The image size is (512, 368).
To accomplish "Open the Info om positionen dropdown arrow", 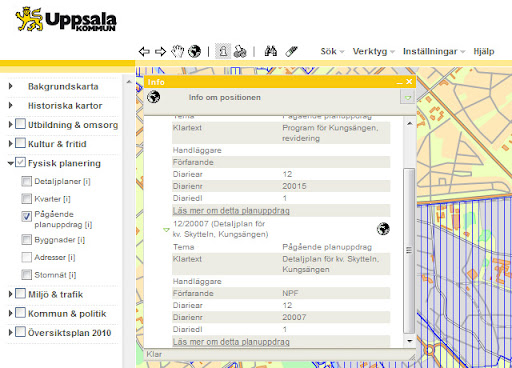I will (x=407, y=97).
